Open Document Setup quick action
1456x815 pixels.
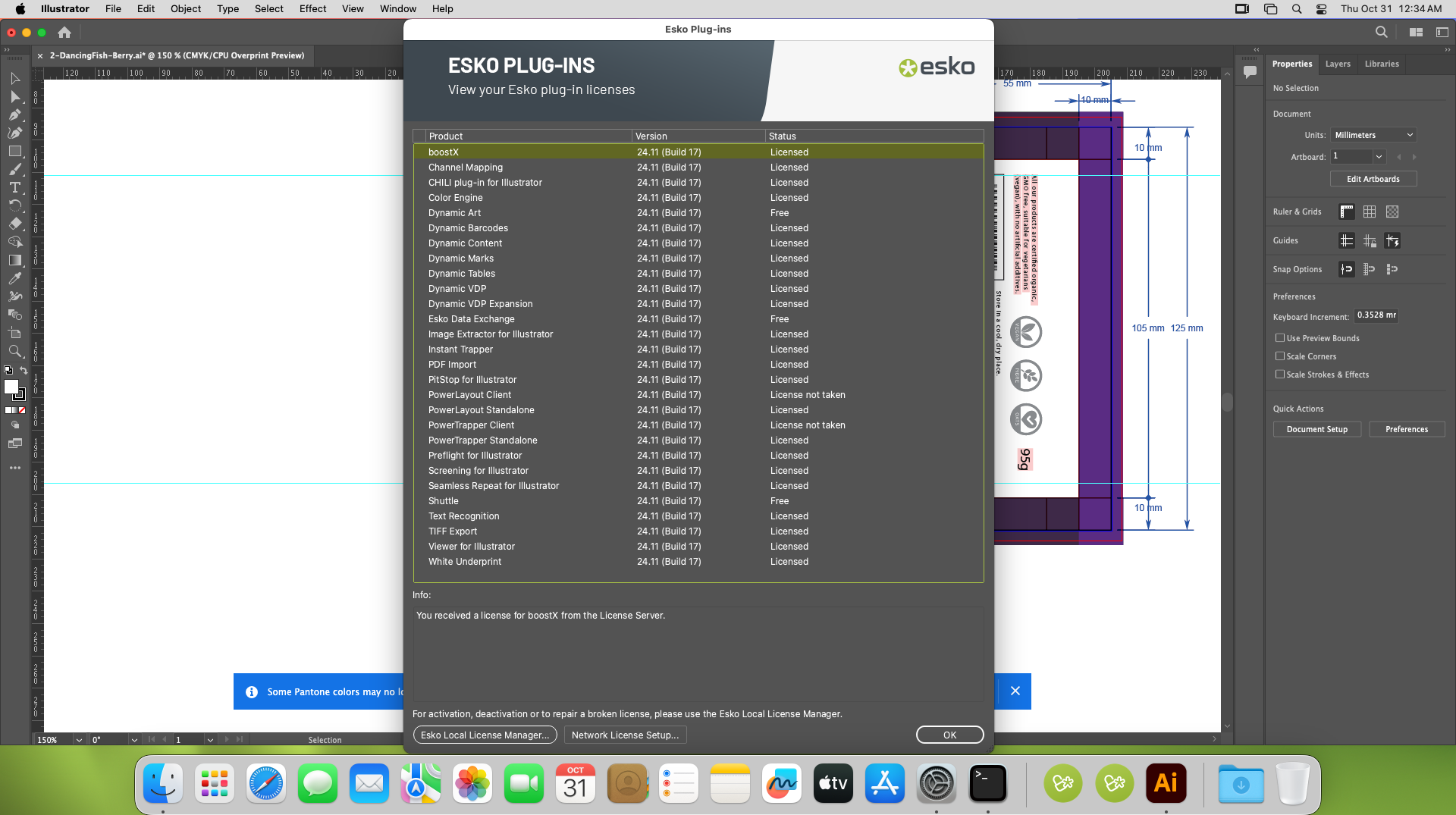(1317, 430)
